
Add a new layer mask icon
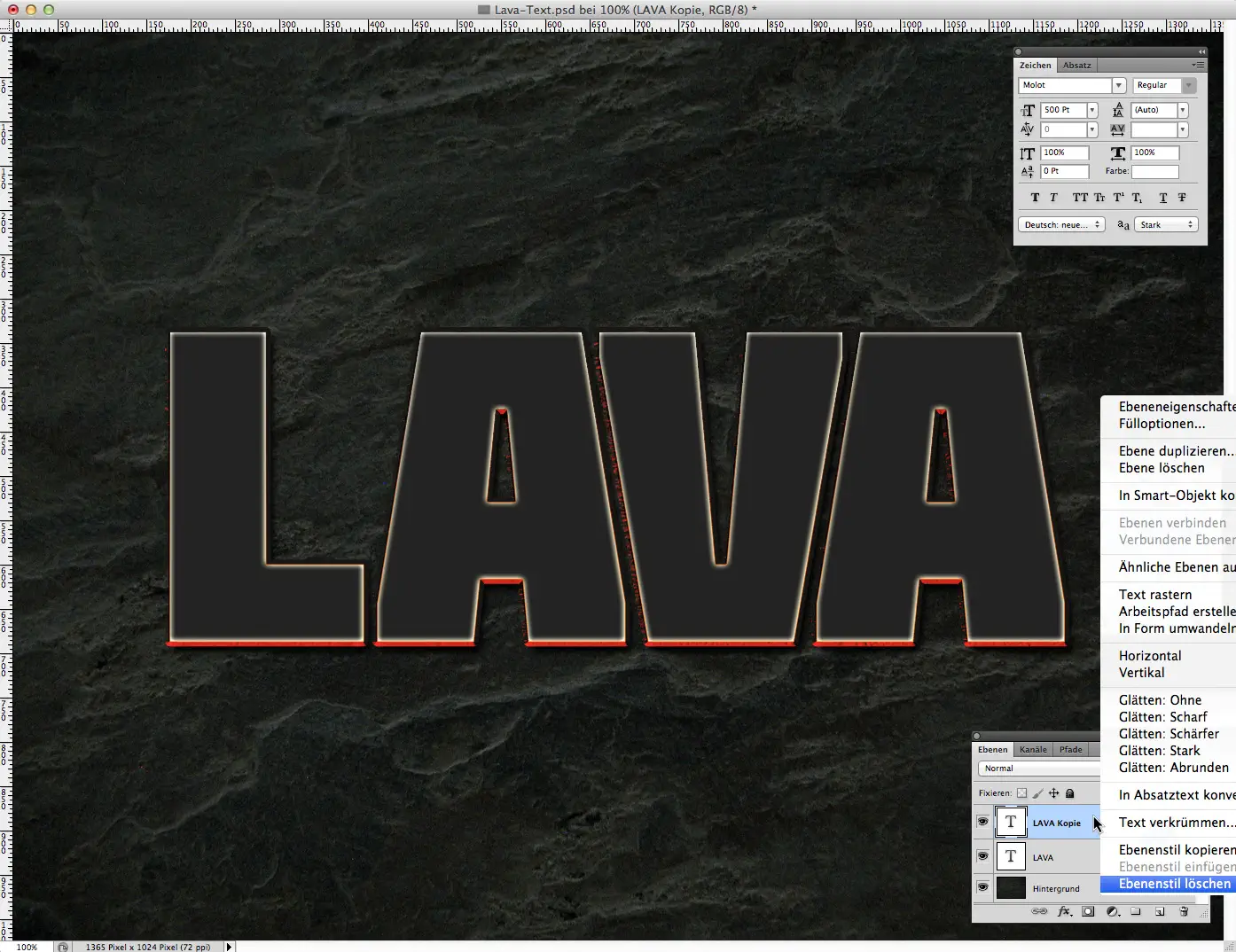pyautogui.click(x=1088, y=912)
